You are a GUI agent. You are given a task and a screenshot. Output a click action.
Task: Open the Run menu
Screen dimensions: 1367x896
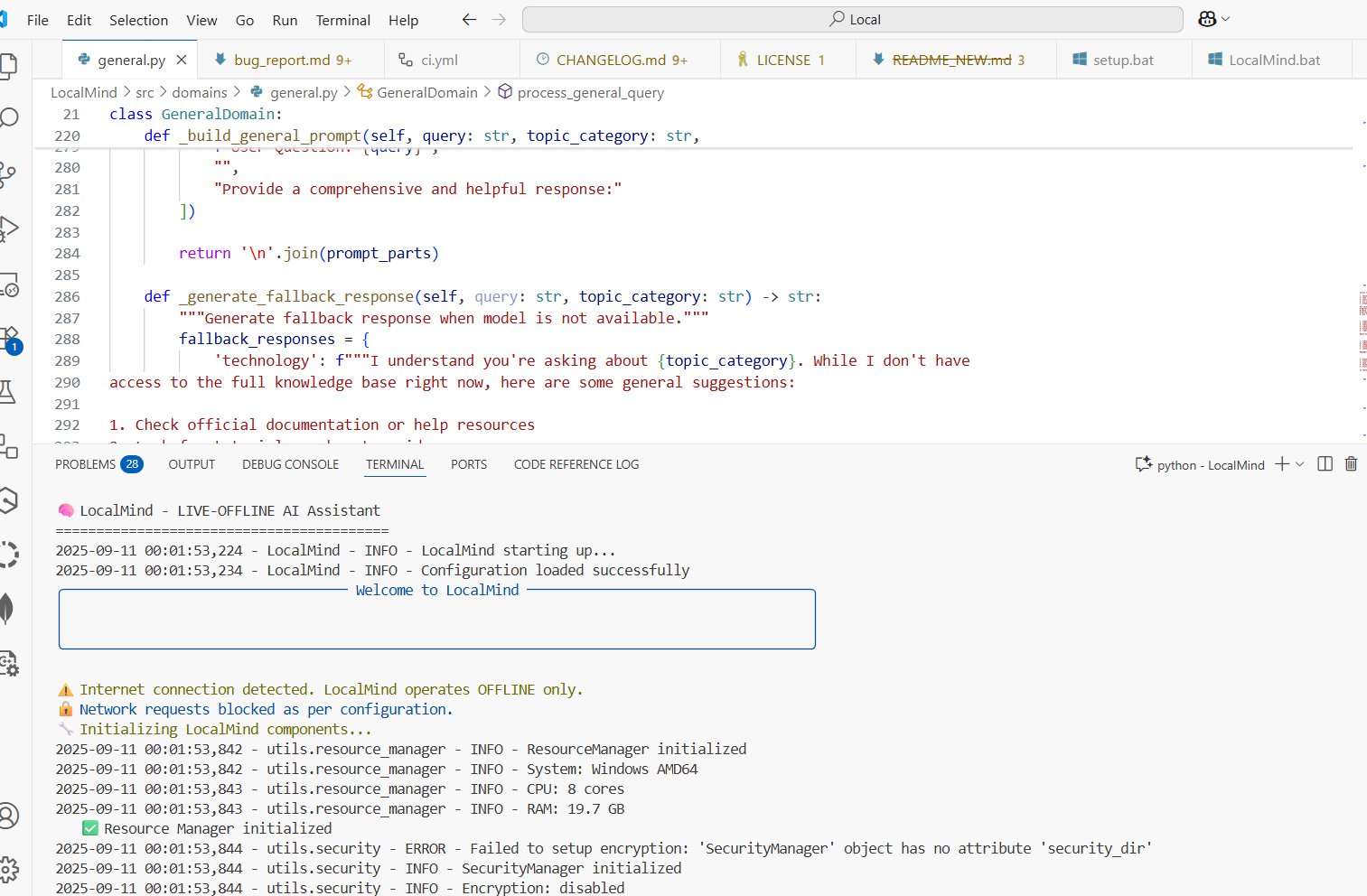click(x=285, y=20)
